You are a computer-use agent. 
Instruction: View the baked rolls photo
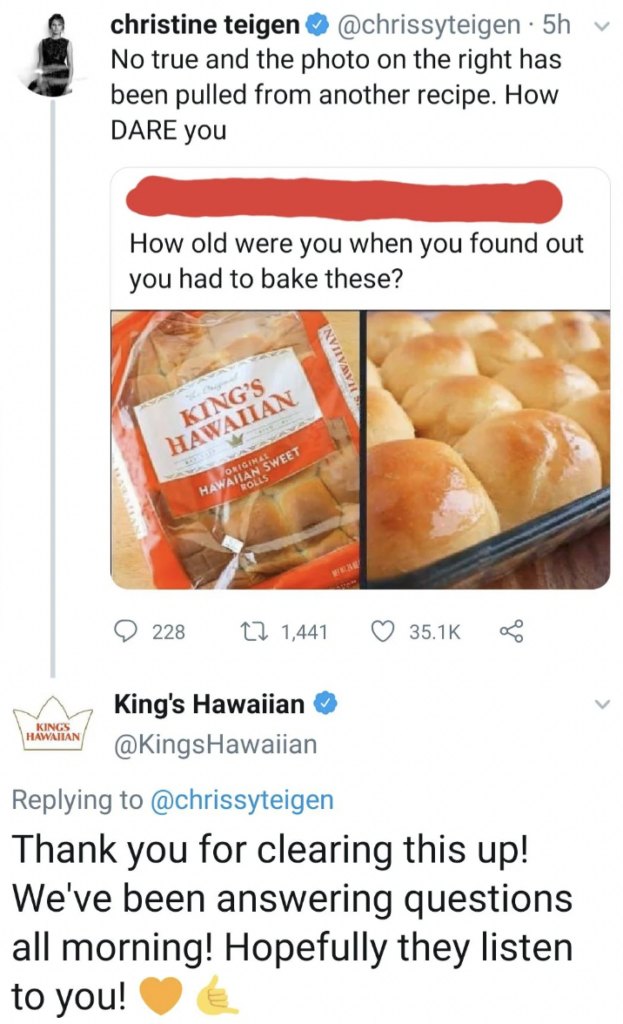[x=488, y=448]
